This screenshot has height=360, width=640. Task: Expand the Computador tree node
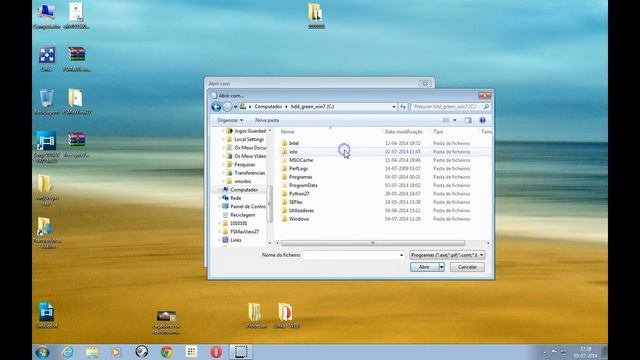(x=220, y=190)
